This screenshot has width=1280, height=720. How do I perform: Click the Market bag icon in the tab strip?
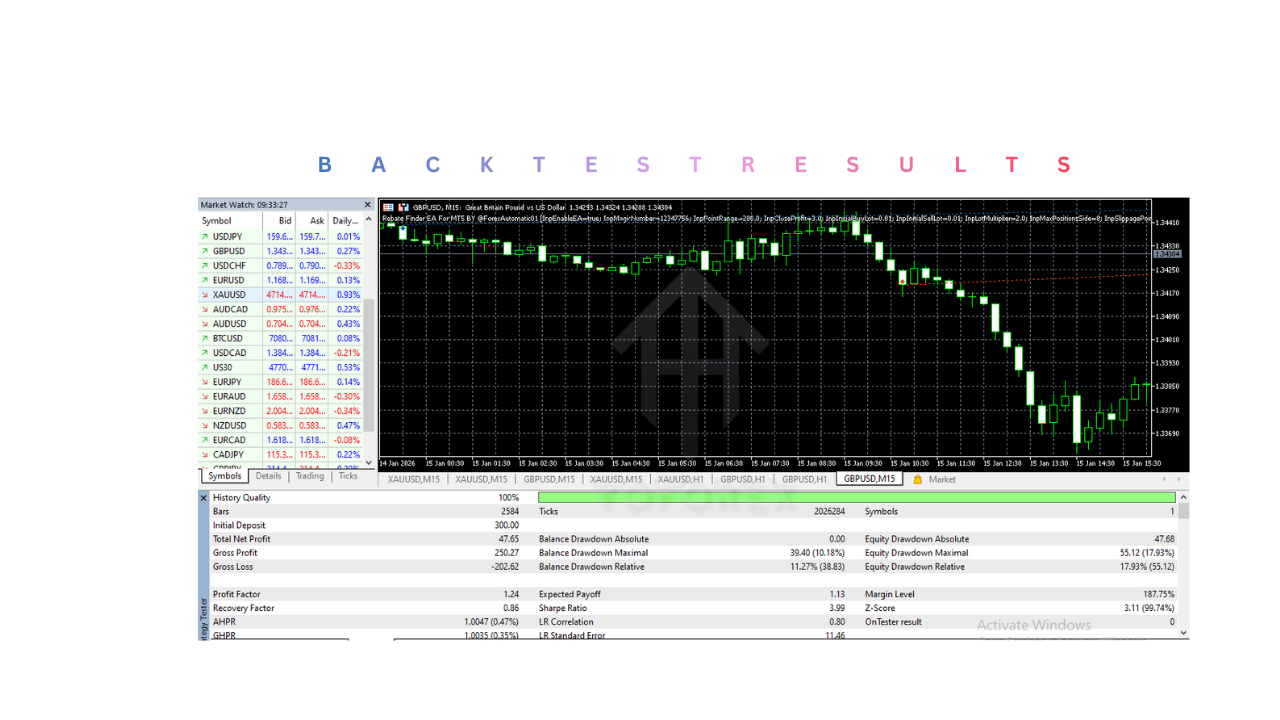coord(917,479)
